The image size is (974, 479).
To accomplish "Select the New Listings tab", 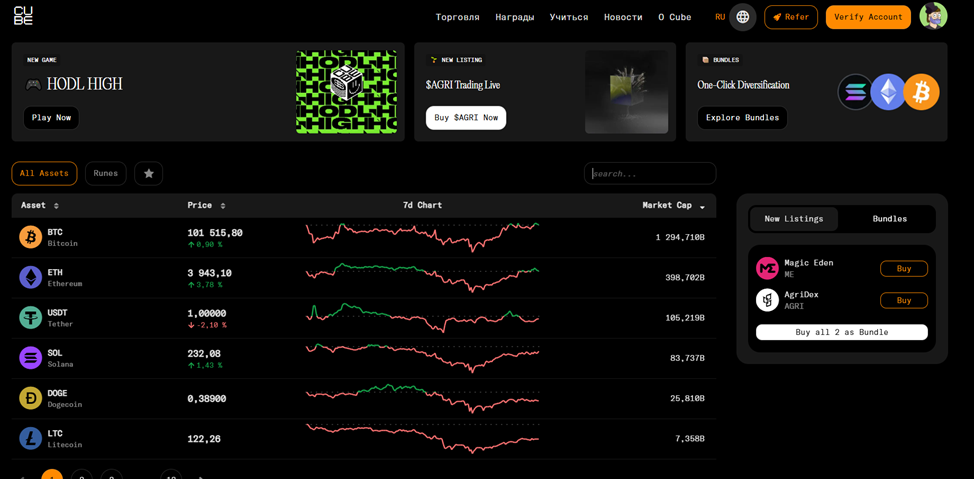I will [794, 219].
